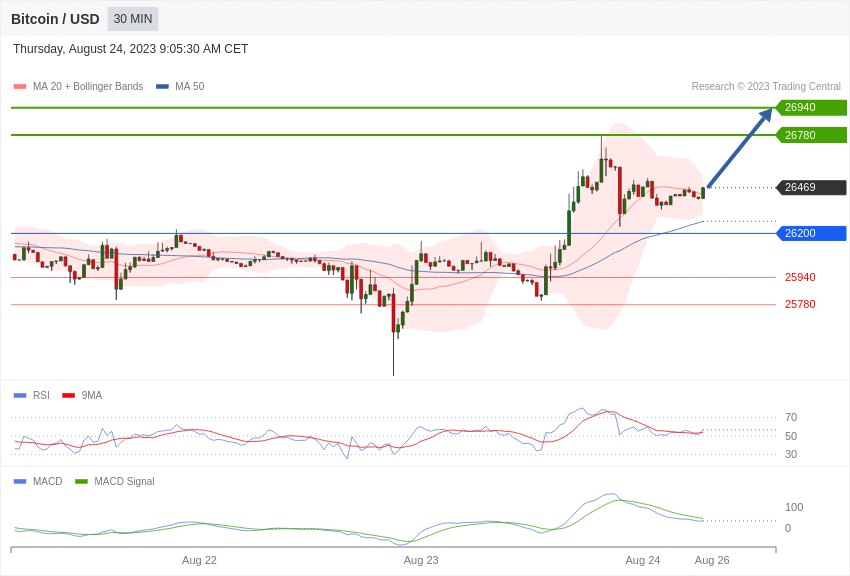Click the green 26780 resistance price tag

pyautogui.click(x=811, y=135)
